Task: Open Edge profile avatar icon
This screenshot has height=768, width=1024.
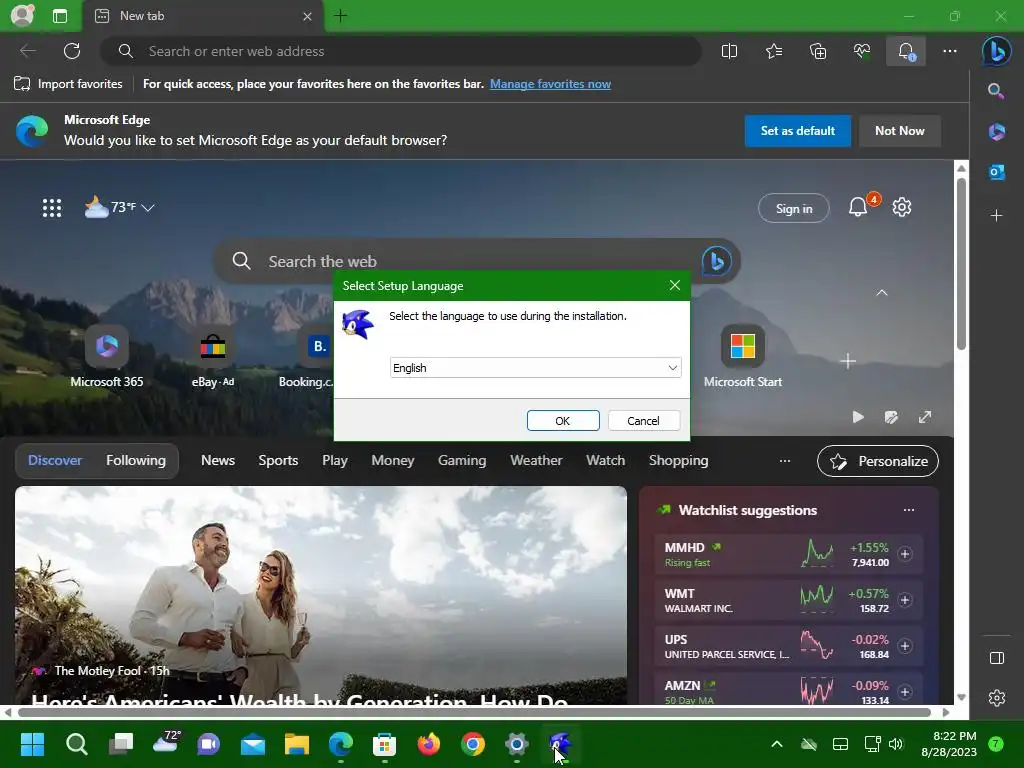Action: coord(22,15)
